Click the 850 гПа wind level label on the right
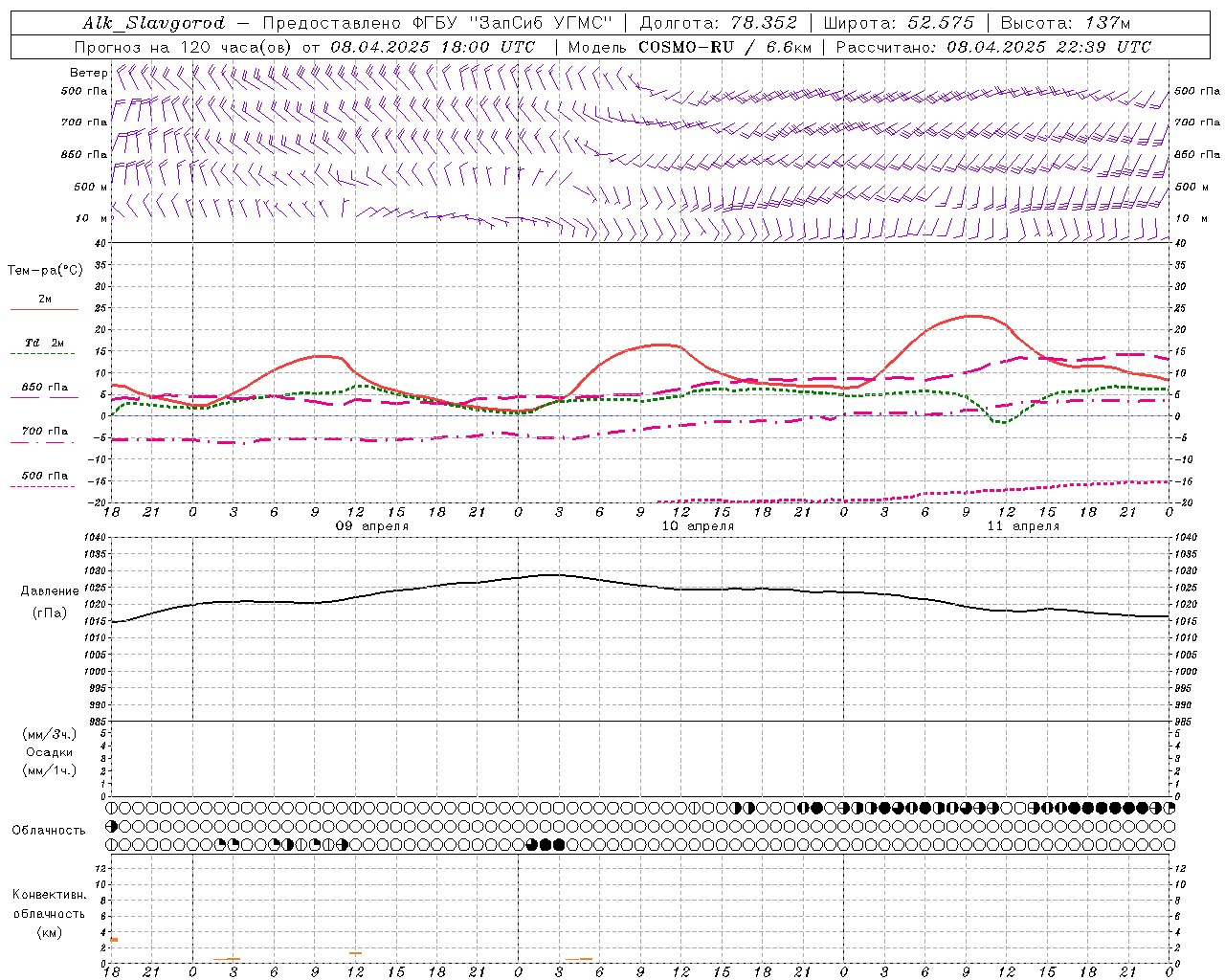 point(1197,154)
